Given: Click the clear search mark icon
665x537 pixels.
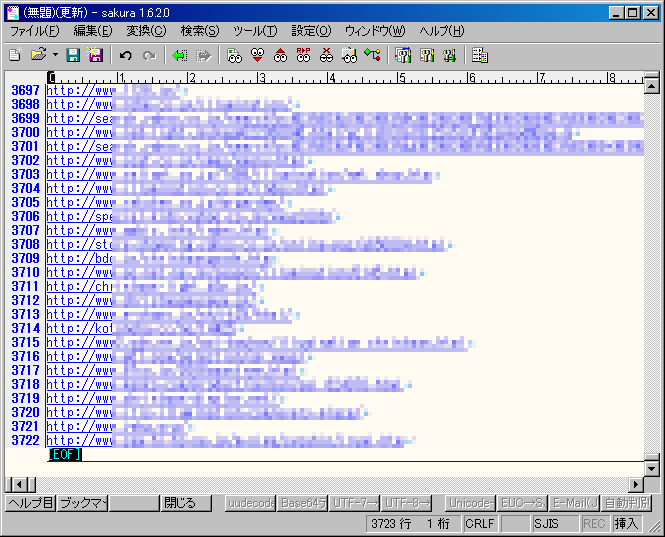Looking at the screenshot, I should [x=326, y=55].
